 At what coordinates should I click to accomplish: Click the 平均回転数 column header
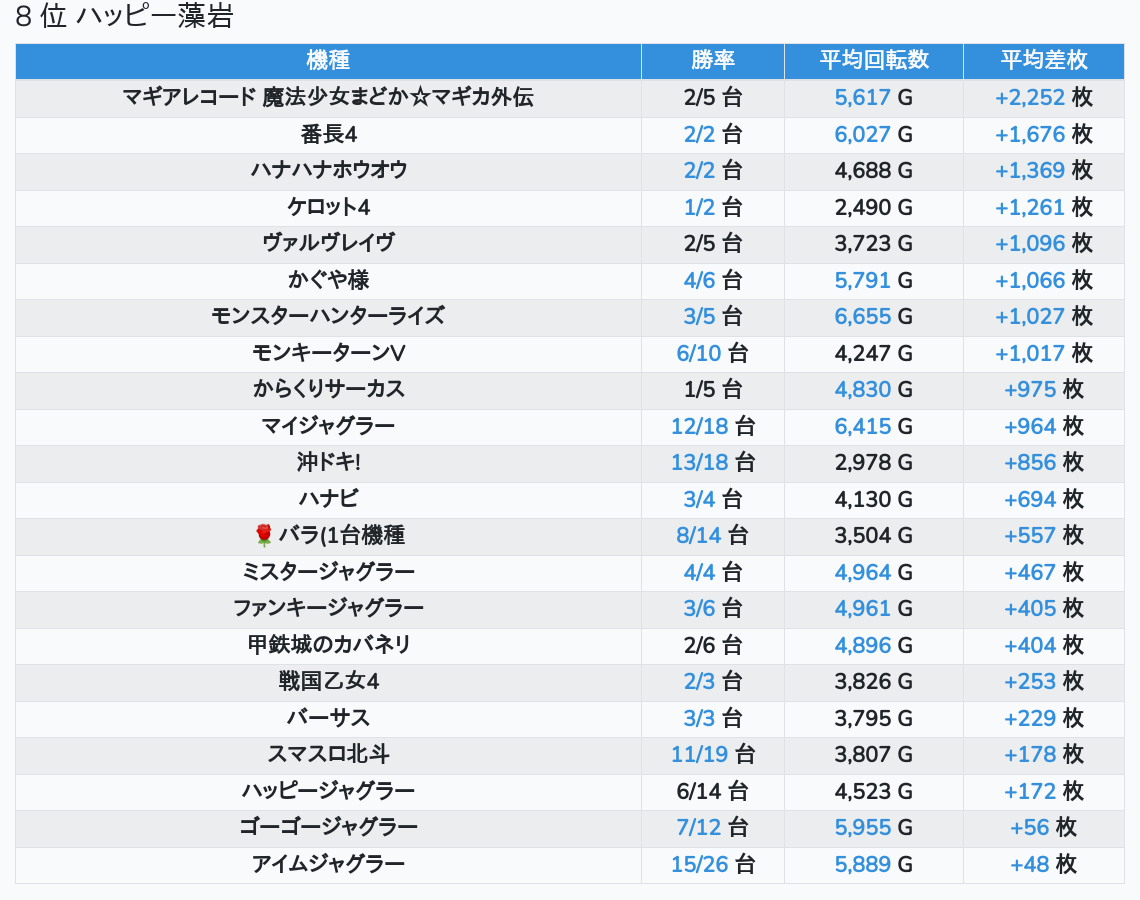click(873, 60)
